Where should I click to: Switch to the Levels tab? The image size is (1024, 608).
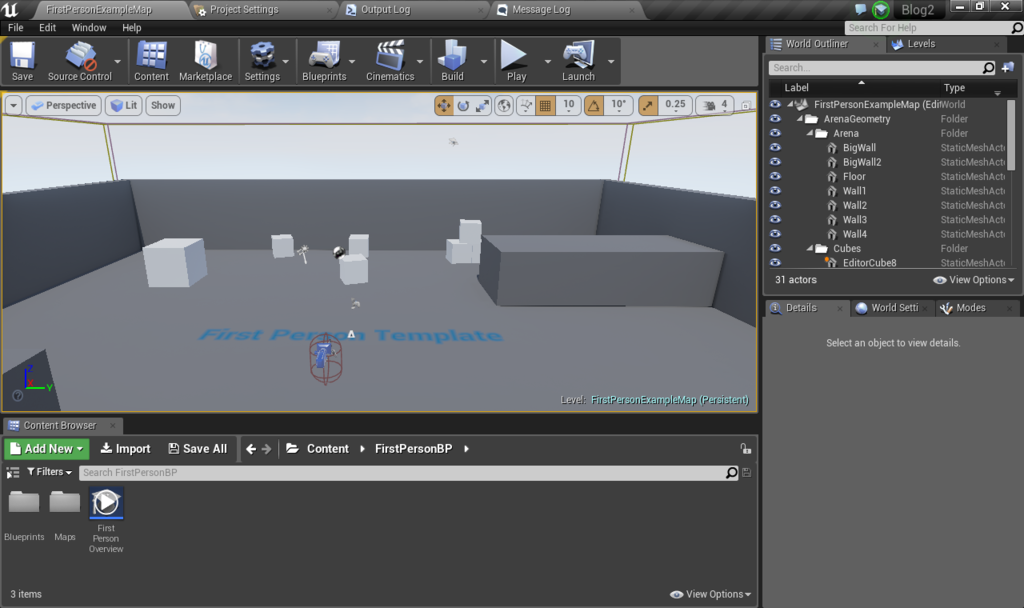[x=921, y=44]
